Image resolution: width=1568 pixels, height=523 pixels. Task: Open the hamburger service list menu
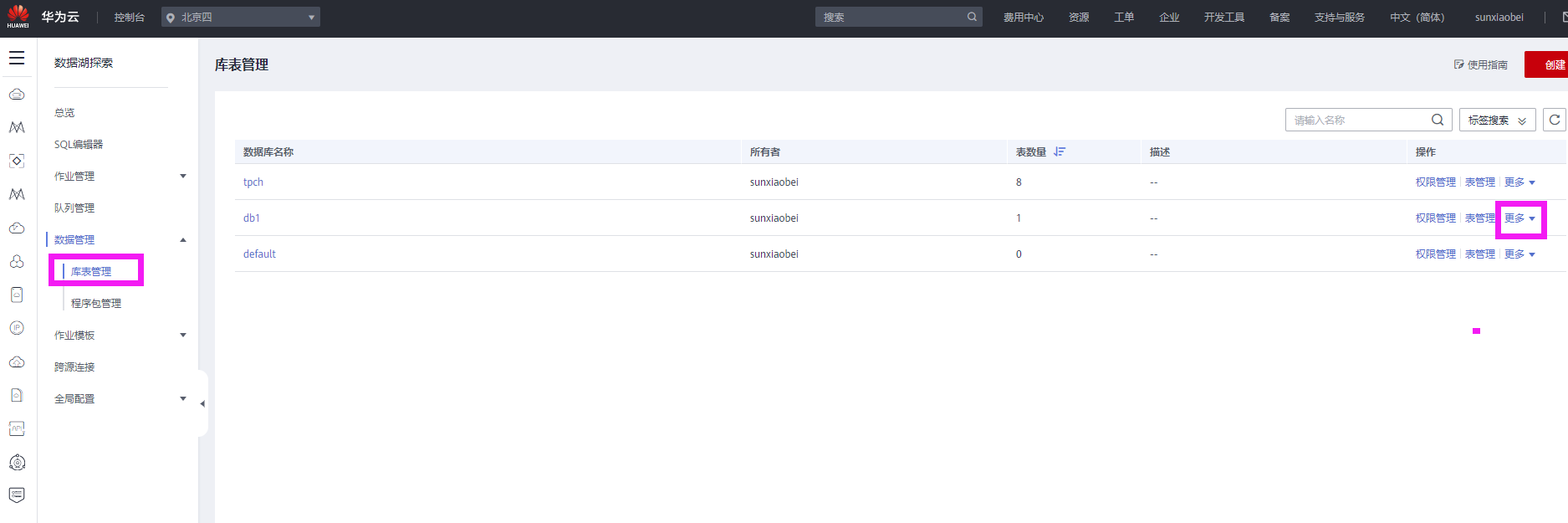[17, 59]
